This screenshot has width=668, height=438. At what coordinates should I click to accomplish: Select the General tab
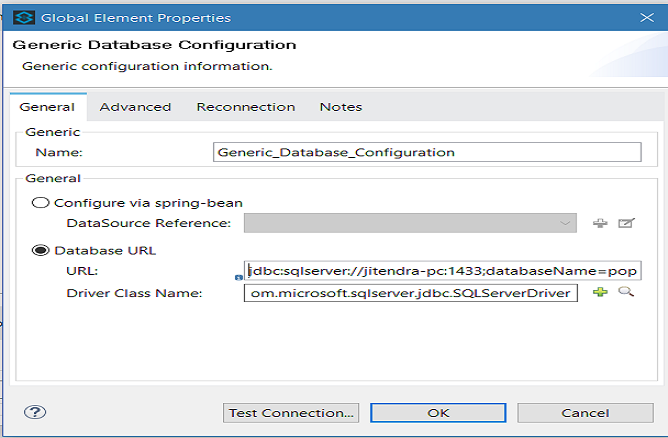click(x=47, y=107)
